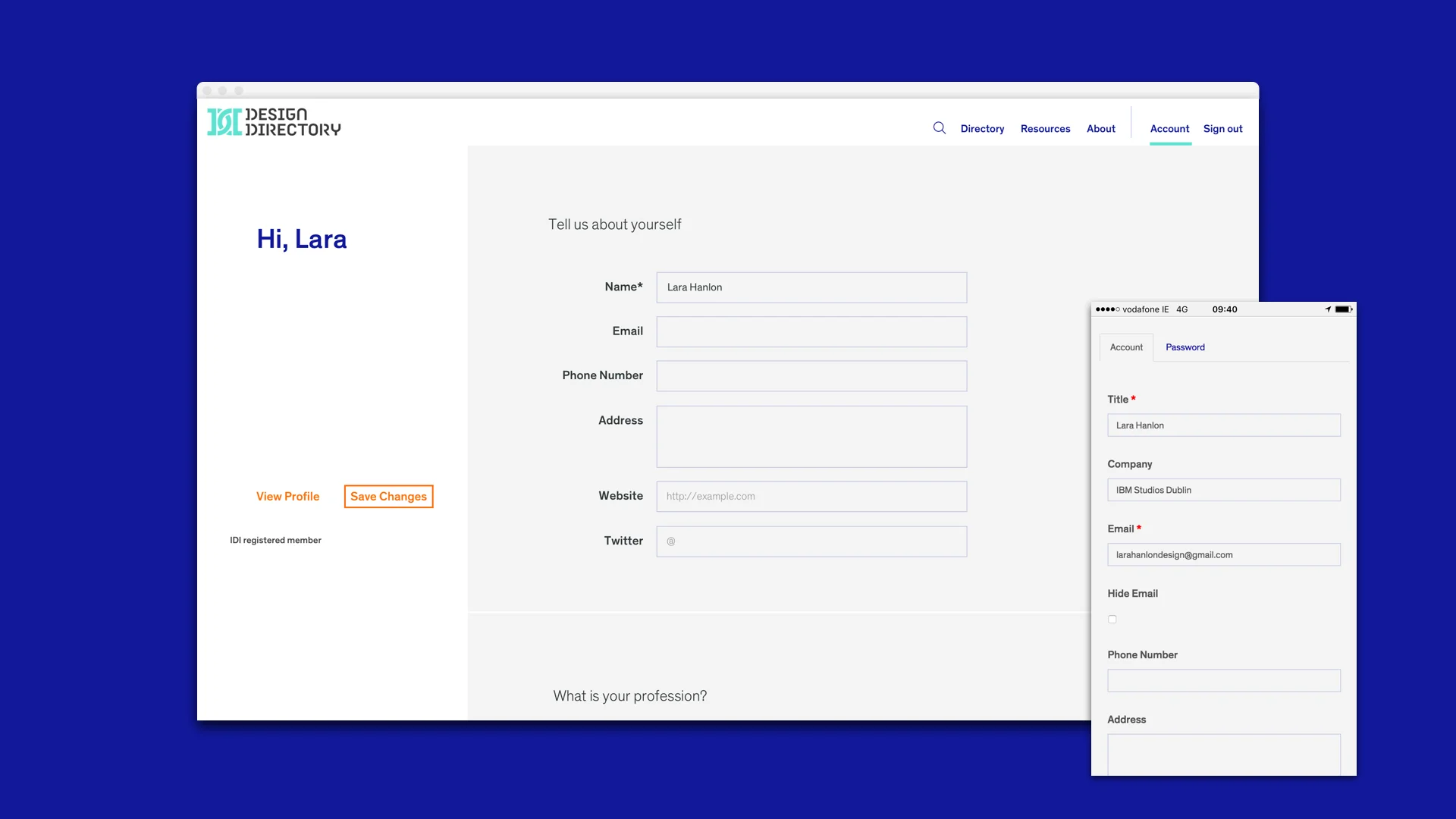Click the Twitter handle input field
Viewport: 1456px width, 819px height.
pos(811,541)
